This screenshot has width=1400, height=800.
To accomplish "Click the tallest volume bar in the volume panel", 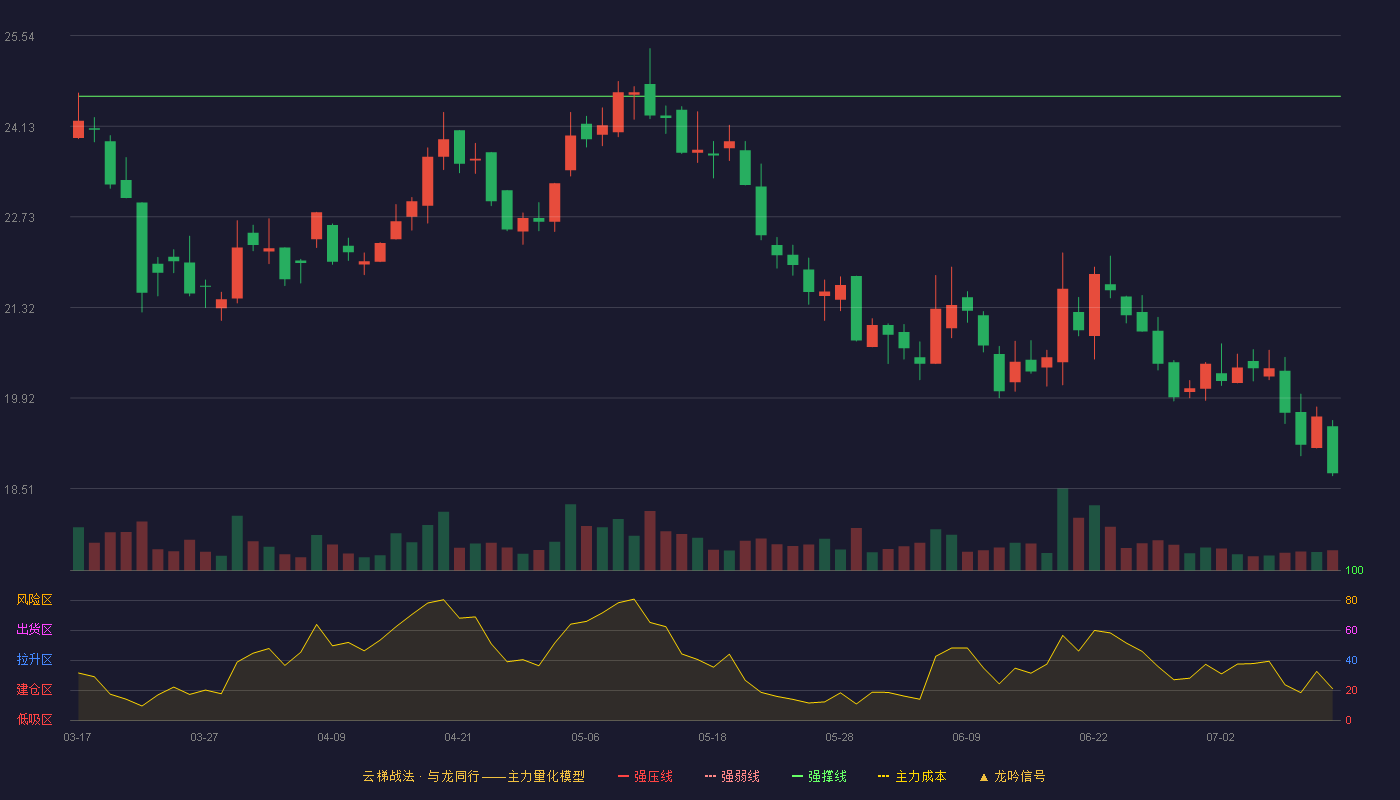I will 1062,529.
